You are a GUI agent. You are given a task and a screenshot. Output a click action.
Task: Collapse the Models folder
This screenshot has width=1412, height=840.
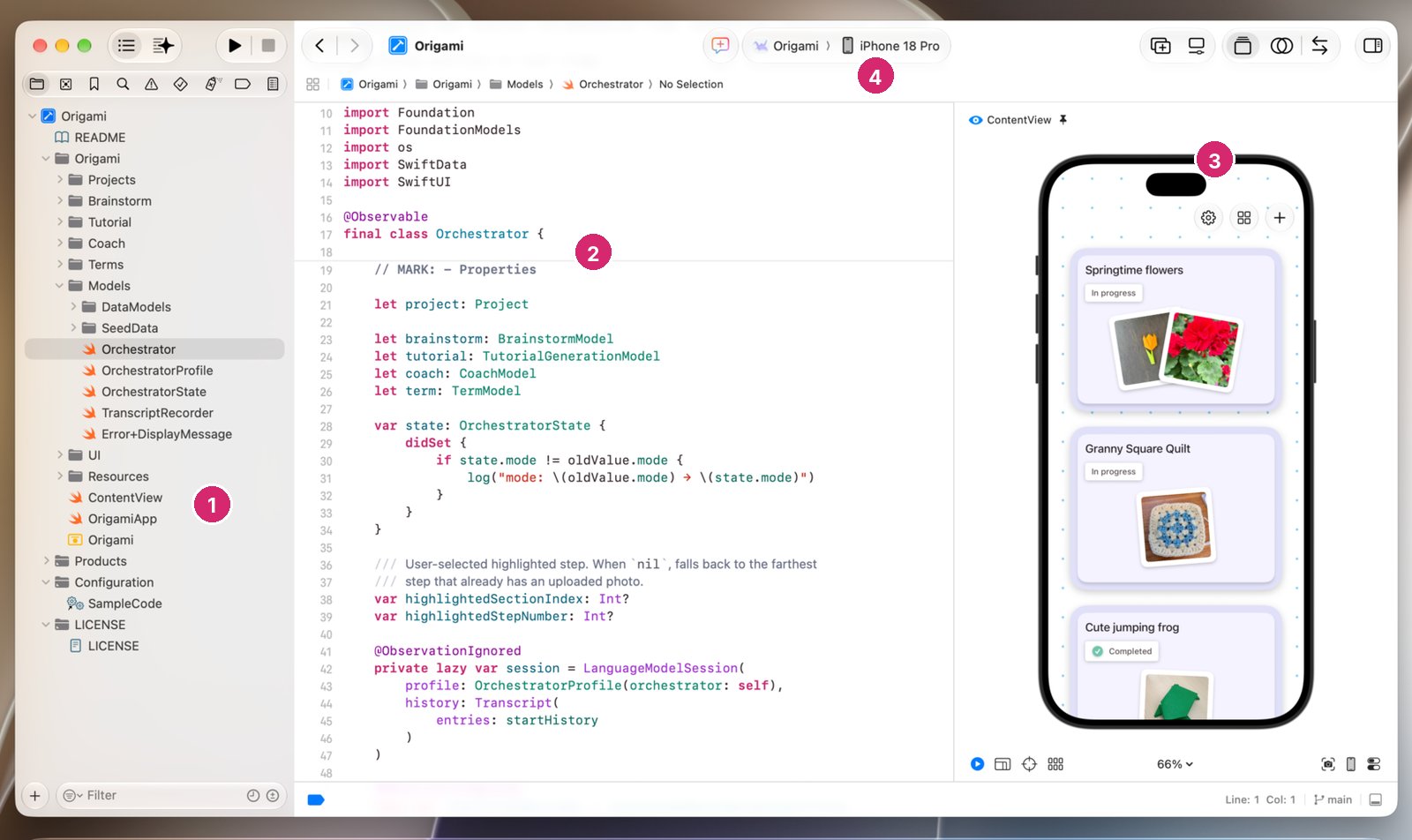60,285
